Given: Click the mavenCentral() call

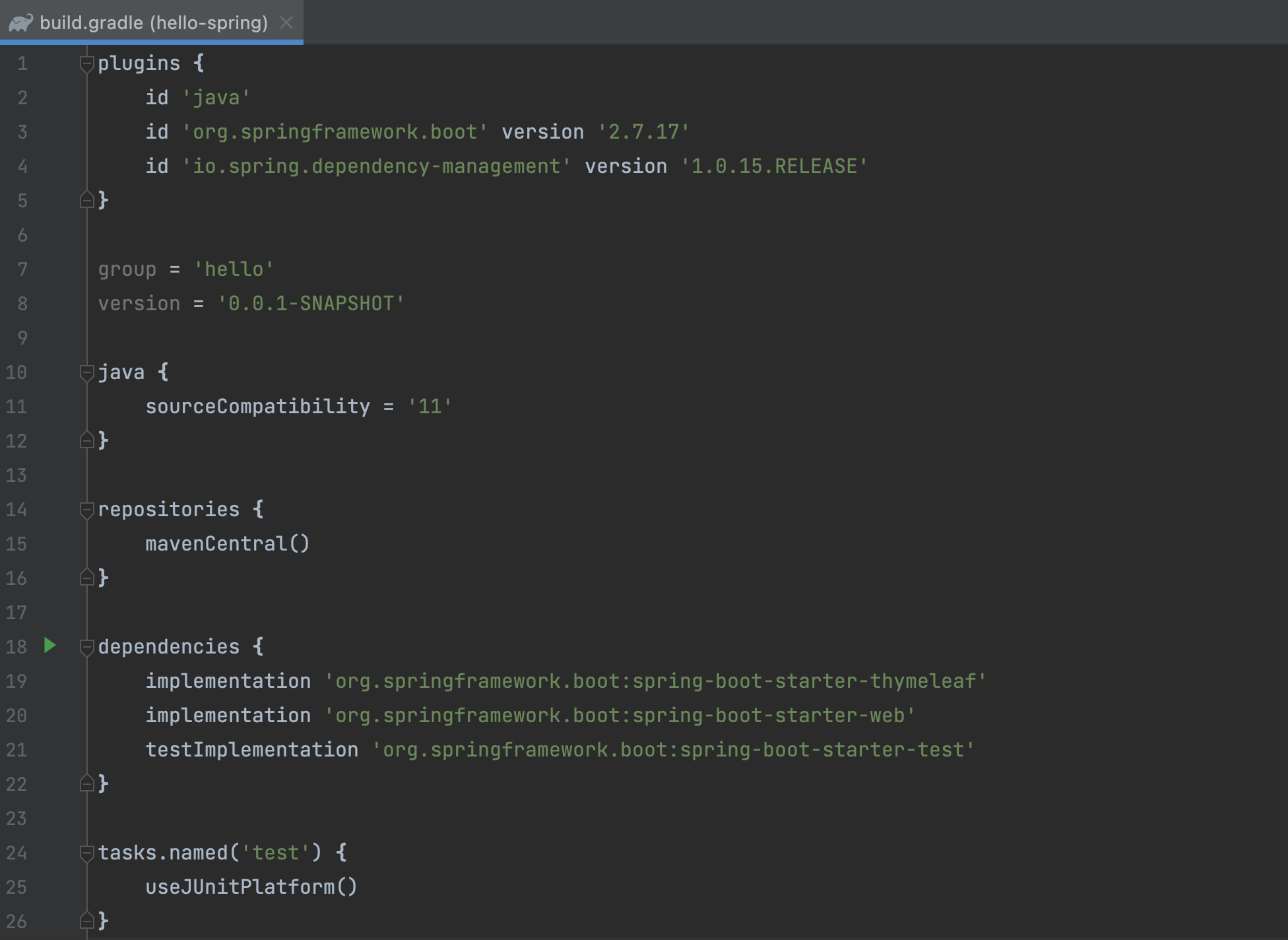Looking at the screenshot, I should [x=227, y=544].
